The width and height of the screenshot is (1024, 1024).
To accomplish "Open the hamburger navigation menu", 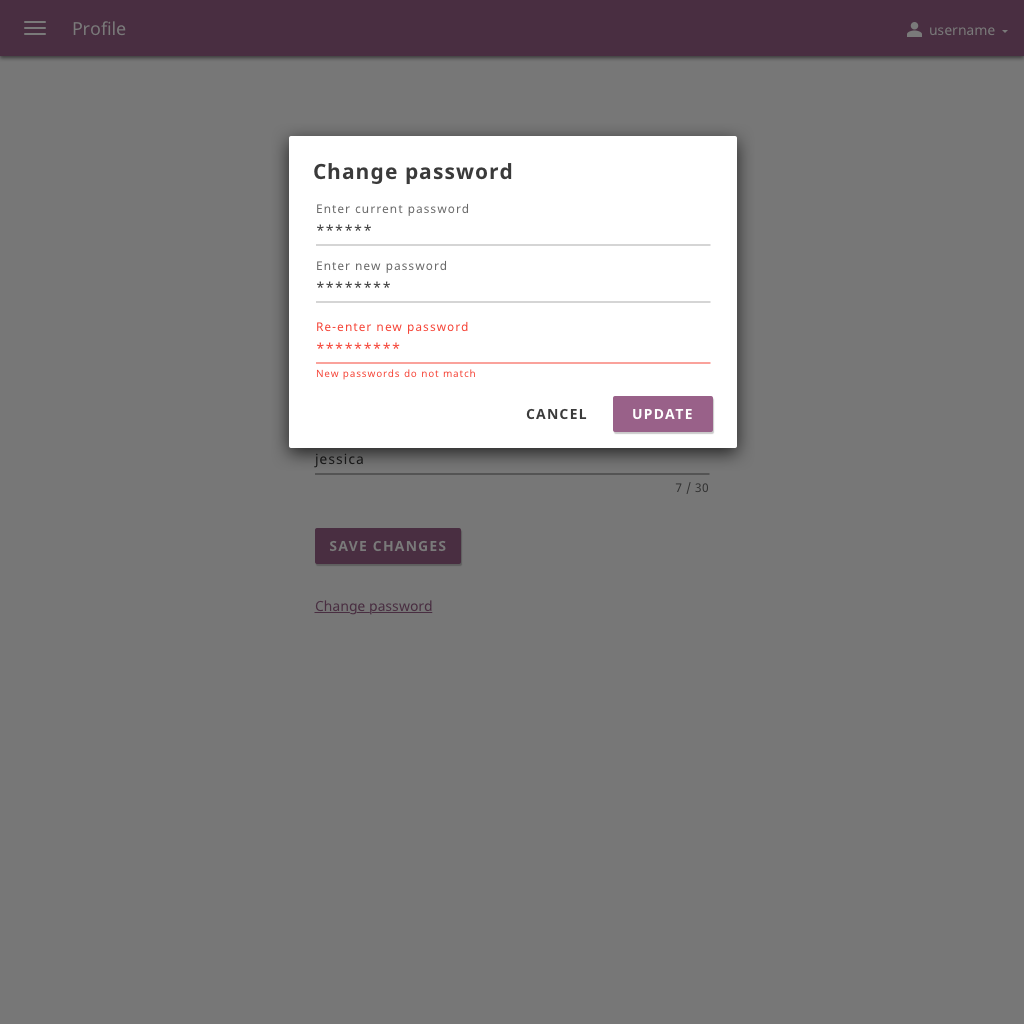I will point(35,28).
